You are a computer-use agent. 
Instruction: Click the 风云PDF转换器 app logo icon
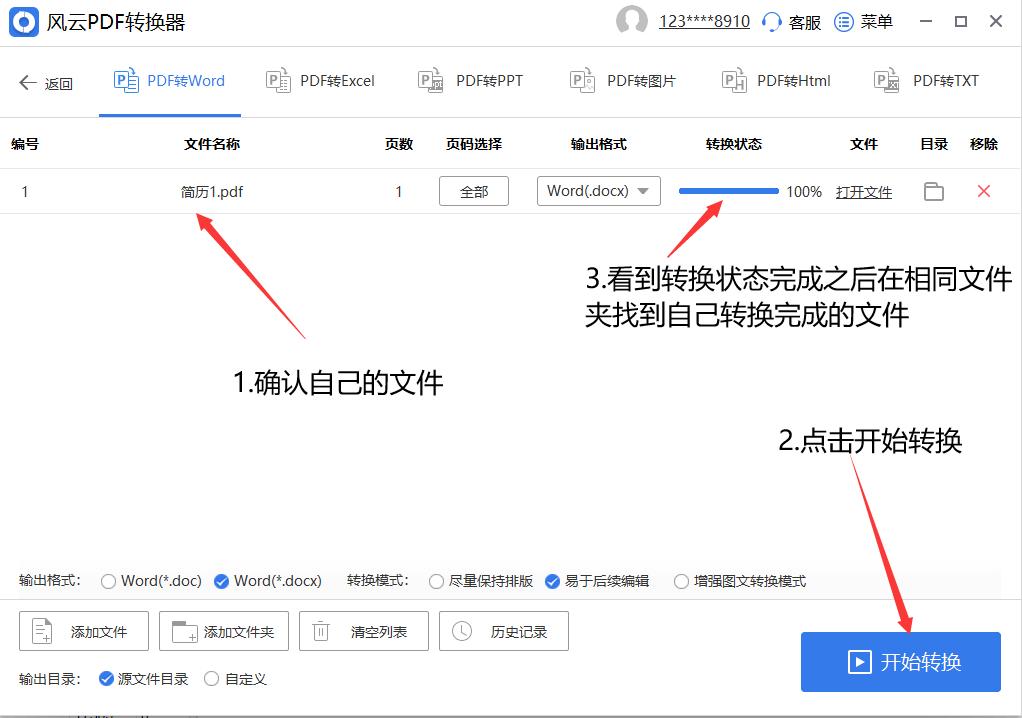(23, 21)
